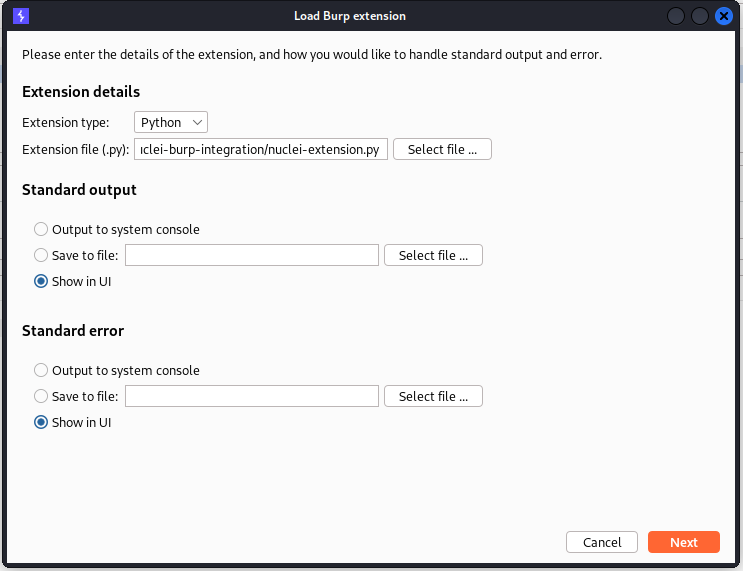Enable Show in UI for standard output

pos(41,282)
